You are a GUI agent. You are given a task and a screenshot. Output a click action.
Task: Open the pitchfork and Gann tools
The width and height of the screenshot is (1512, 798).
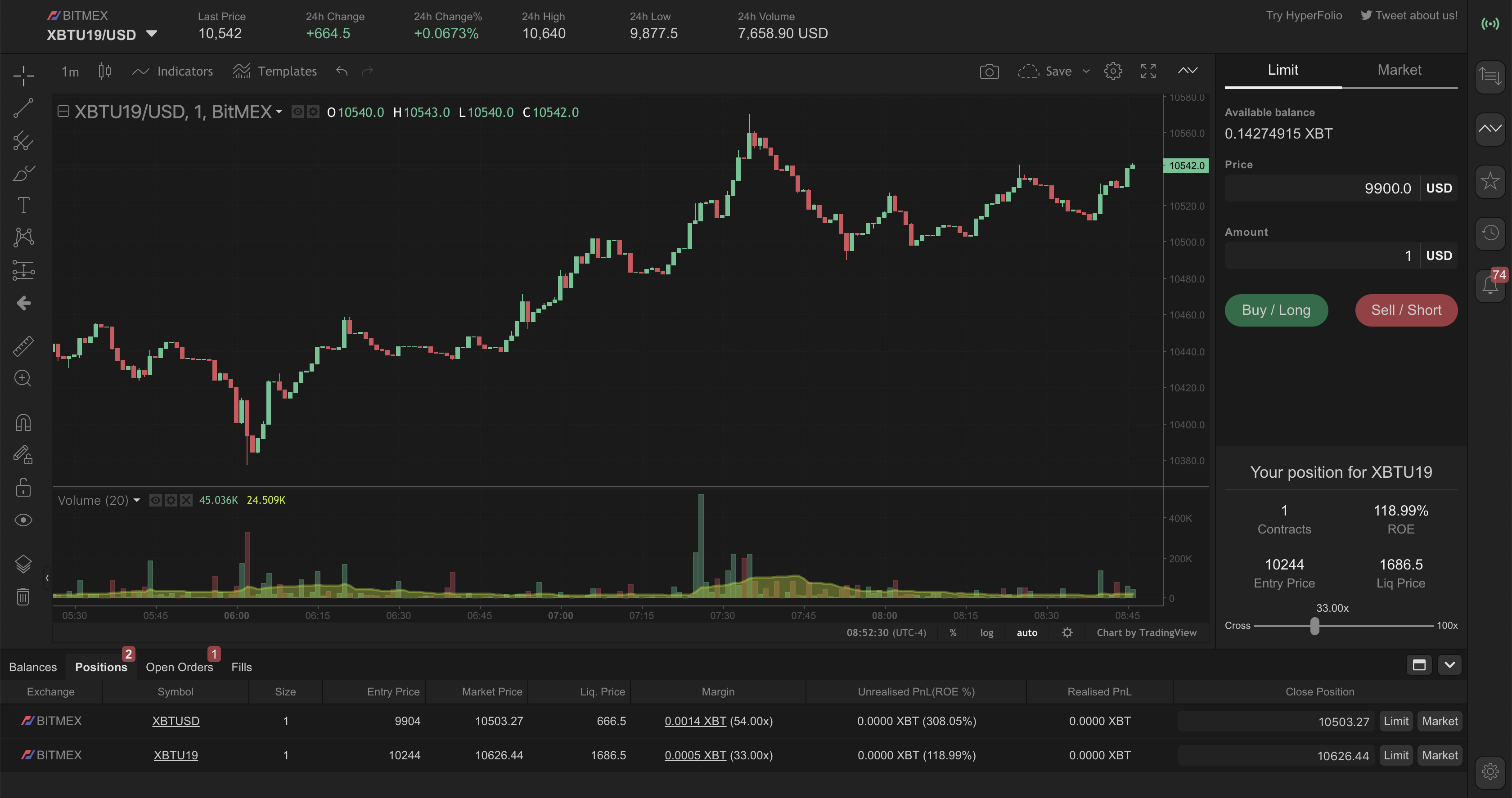(x=23, y=141)
